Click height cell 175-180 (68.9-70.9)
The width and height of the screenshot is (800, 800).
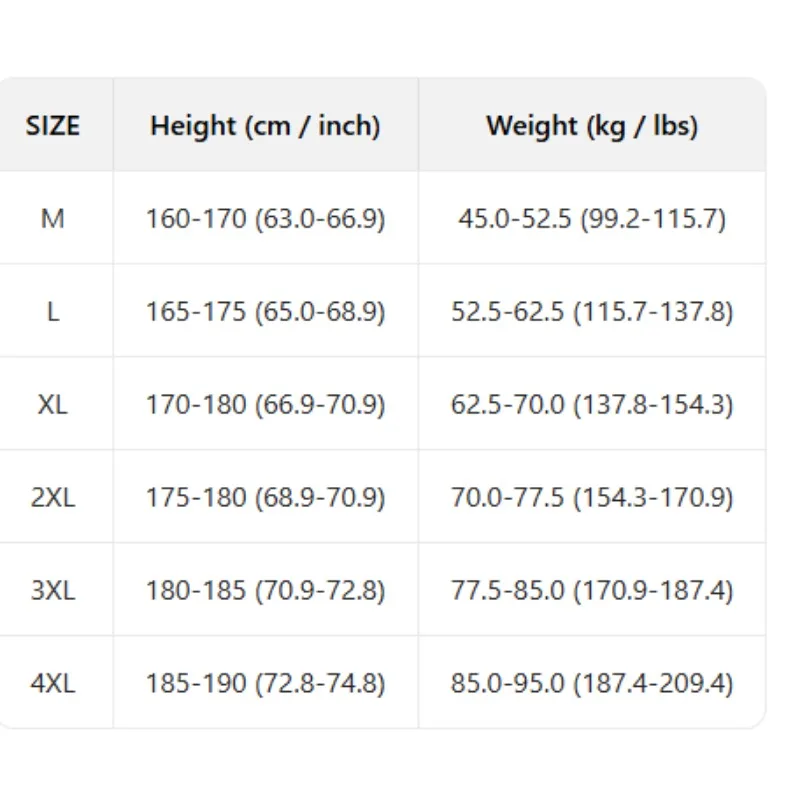point(265,497)
